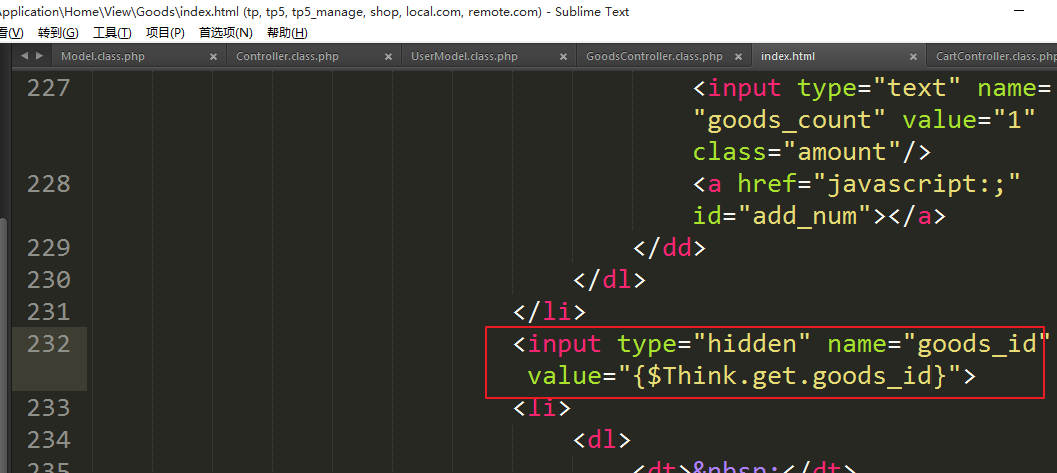Switch to the Model.class.php tab
The image size is (1057, 473).
click(103, 57)
